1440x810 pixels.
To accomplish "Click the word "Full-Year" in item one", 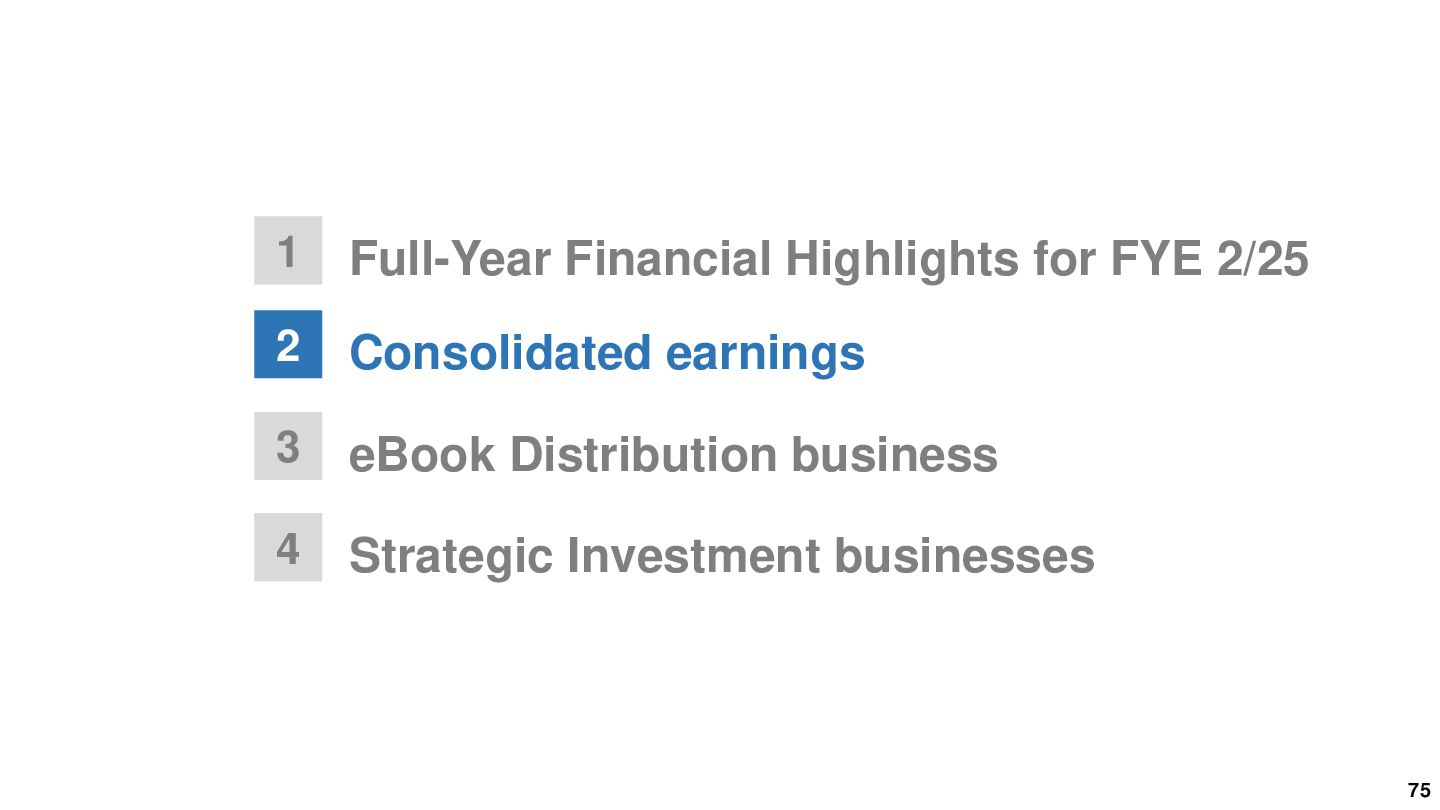I will 450,259.
